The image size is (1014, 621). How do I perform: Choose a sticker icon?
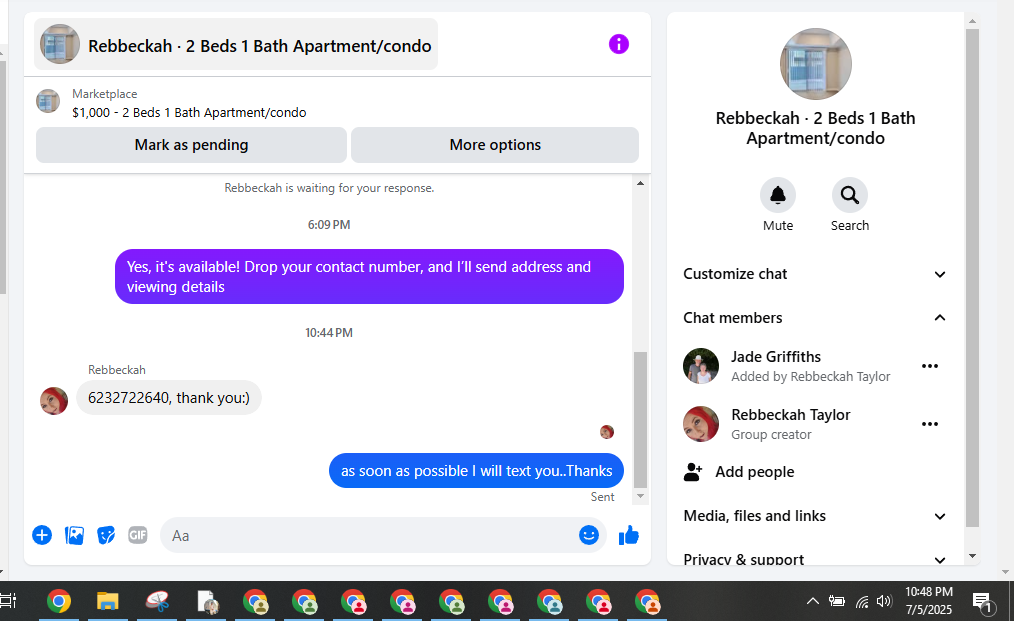106,535
